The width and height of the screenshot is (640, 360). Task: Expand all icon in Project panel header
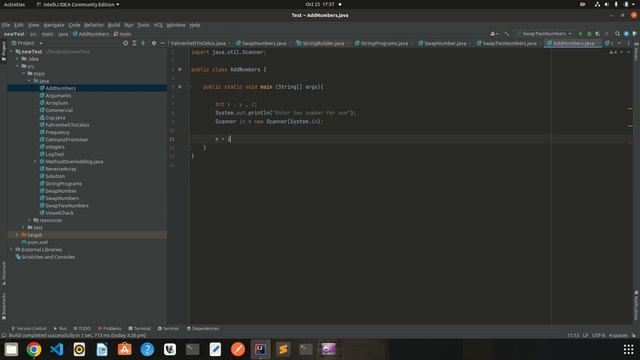[134, 43]
